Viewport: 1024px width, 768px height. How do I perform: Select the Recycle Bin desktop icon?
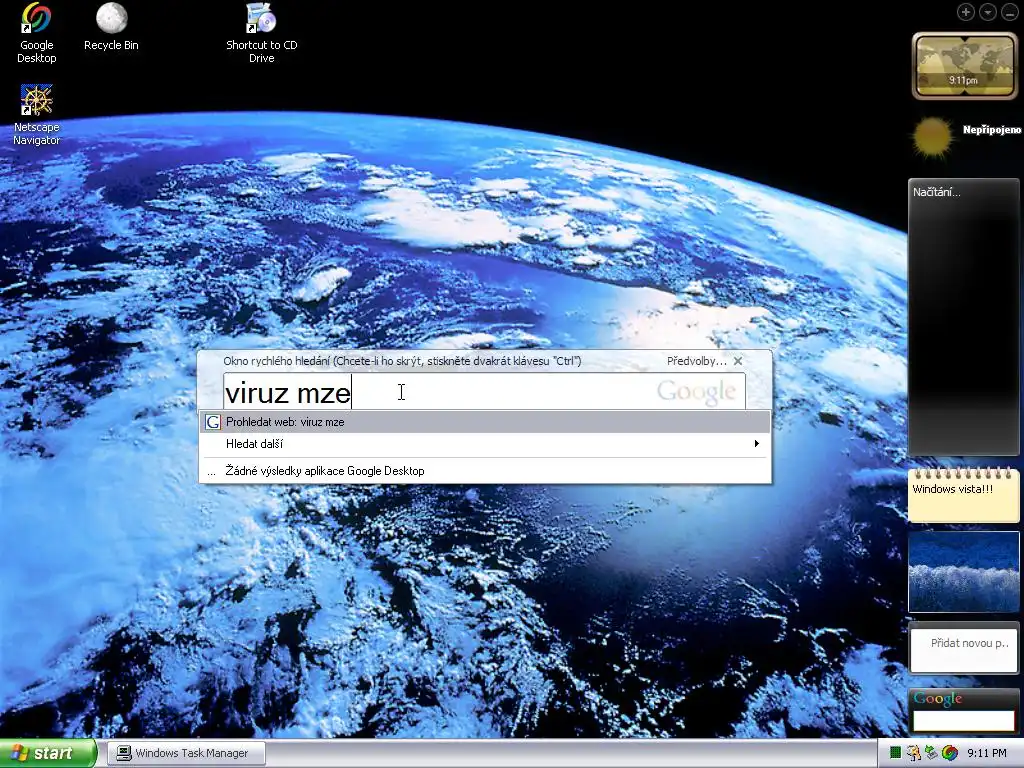(x=111, y=27)
